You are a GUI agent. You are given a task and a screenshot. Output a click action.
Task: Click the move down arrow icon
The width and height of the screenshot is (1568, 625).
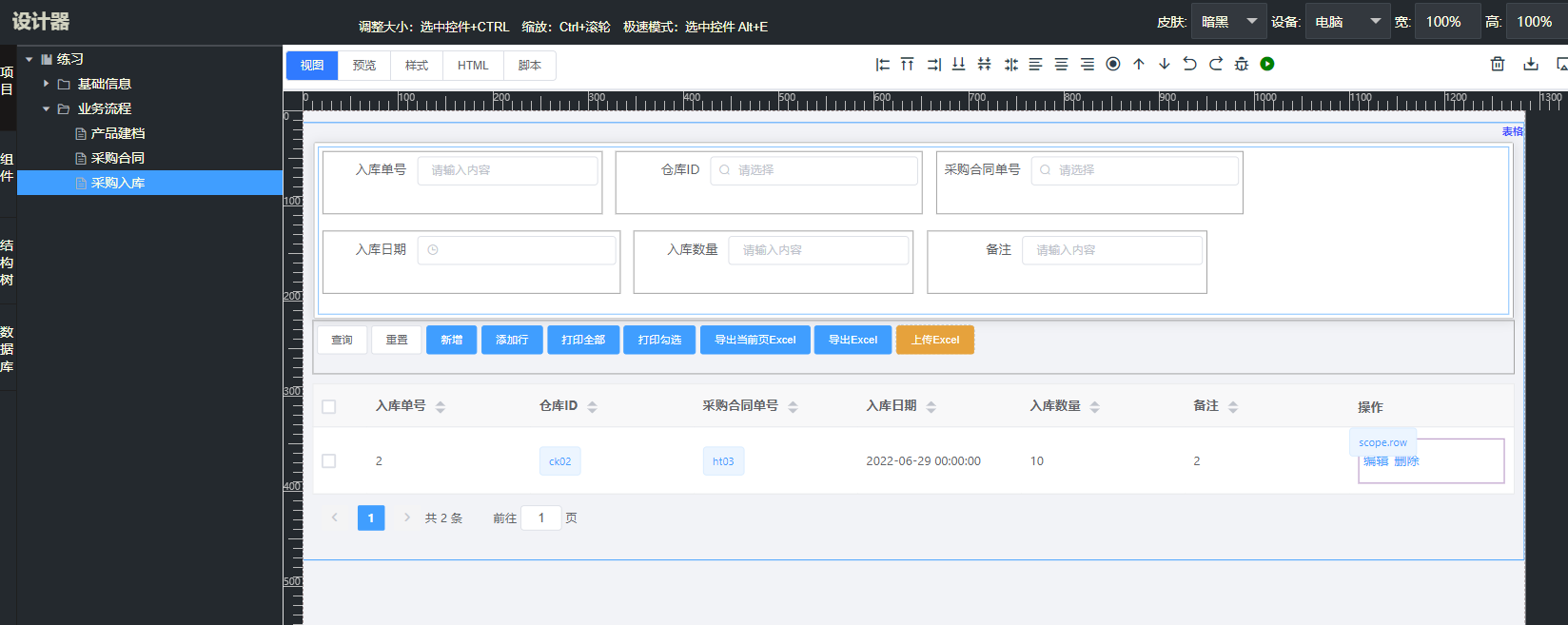(1165, 64)
